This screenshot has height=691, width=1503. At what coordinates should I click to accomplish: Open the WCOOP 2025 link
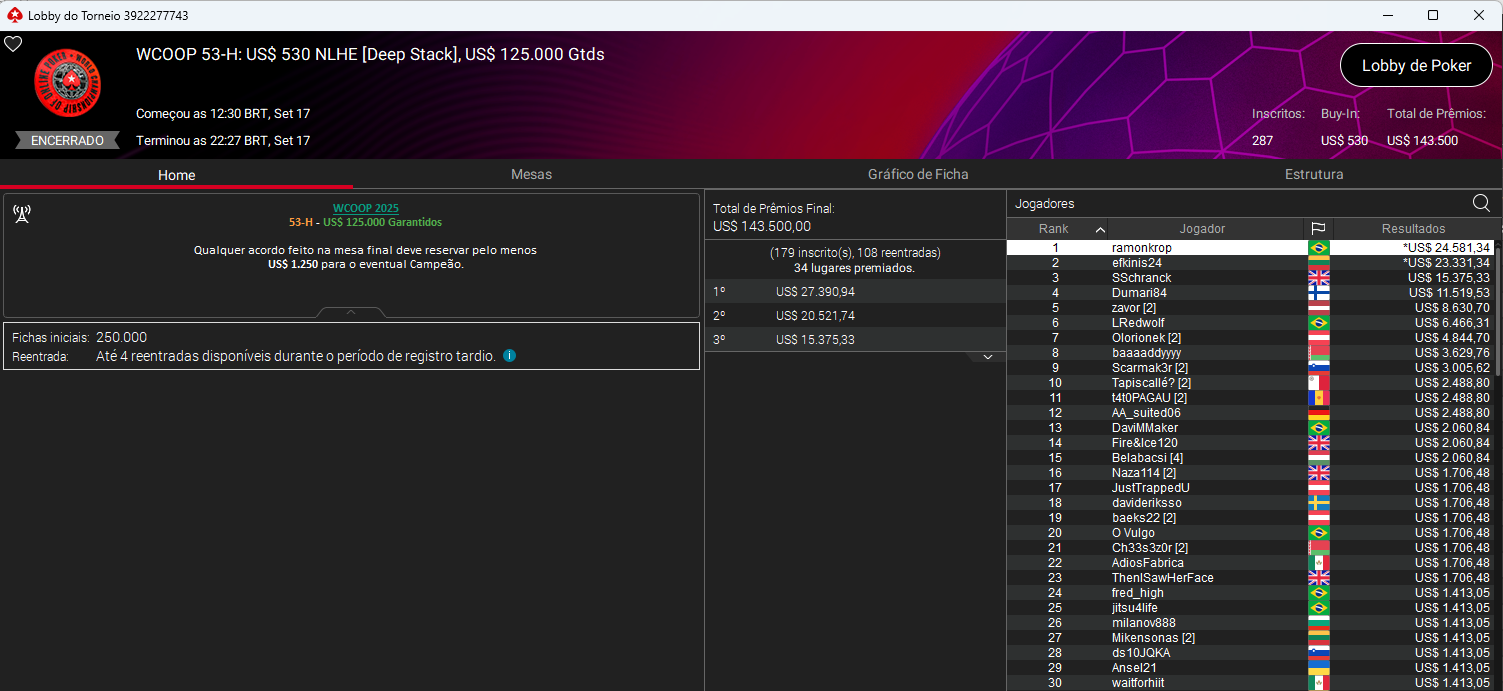pyautogui.click(x=366, y=208)
